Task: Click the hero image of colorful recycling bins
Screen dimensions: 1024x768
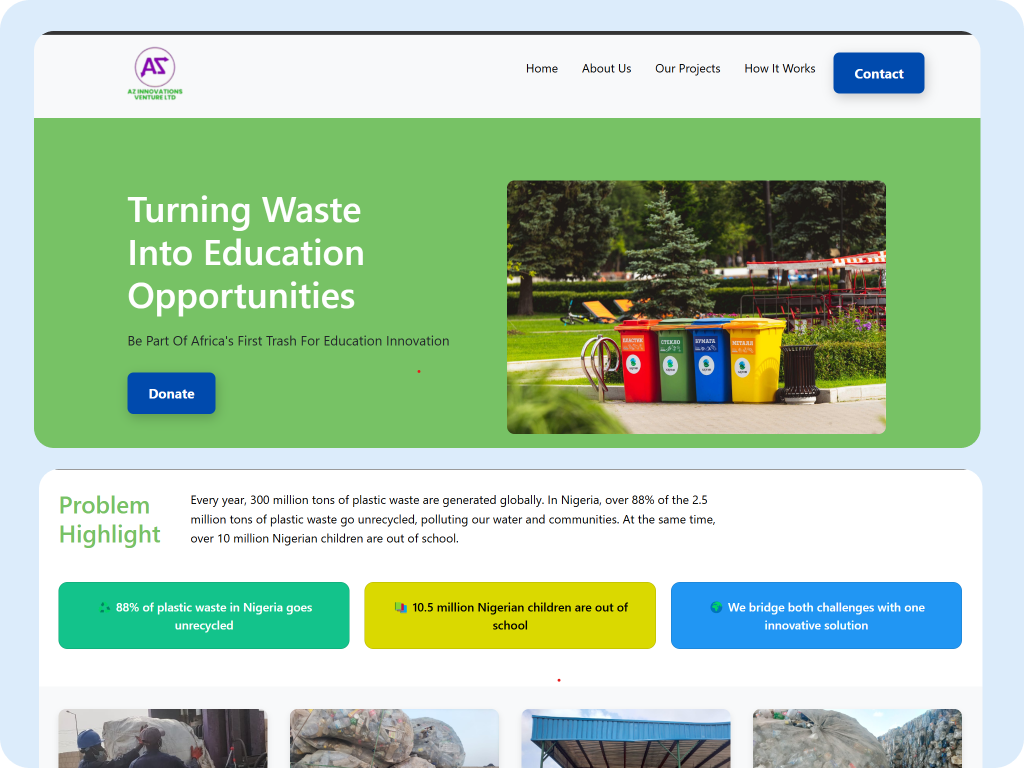Action: (696, 307)
